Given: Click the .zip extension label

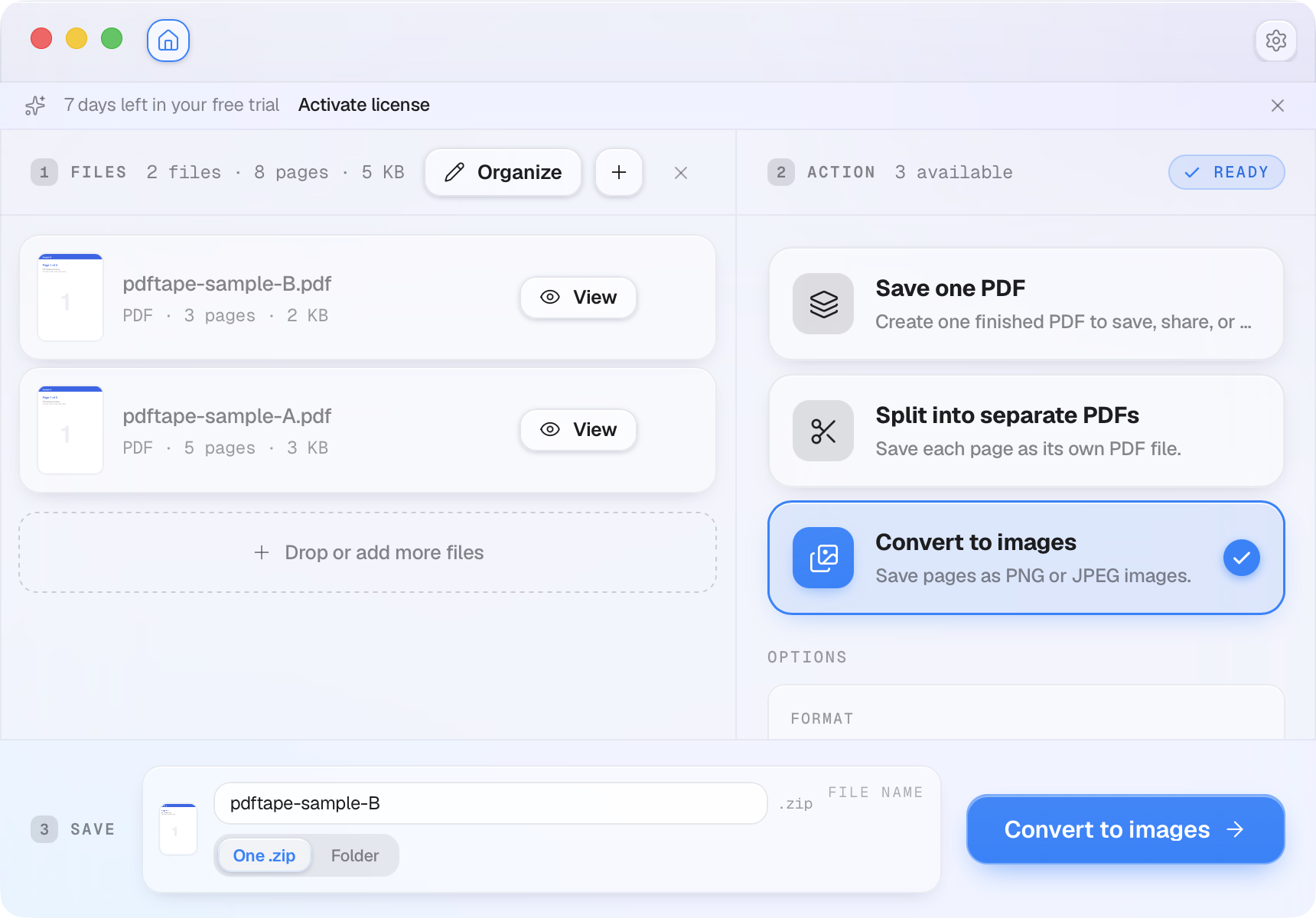Looking at the screenshot, I should pyautogui.click(x=796, y=803).
